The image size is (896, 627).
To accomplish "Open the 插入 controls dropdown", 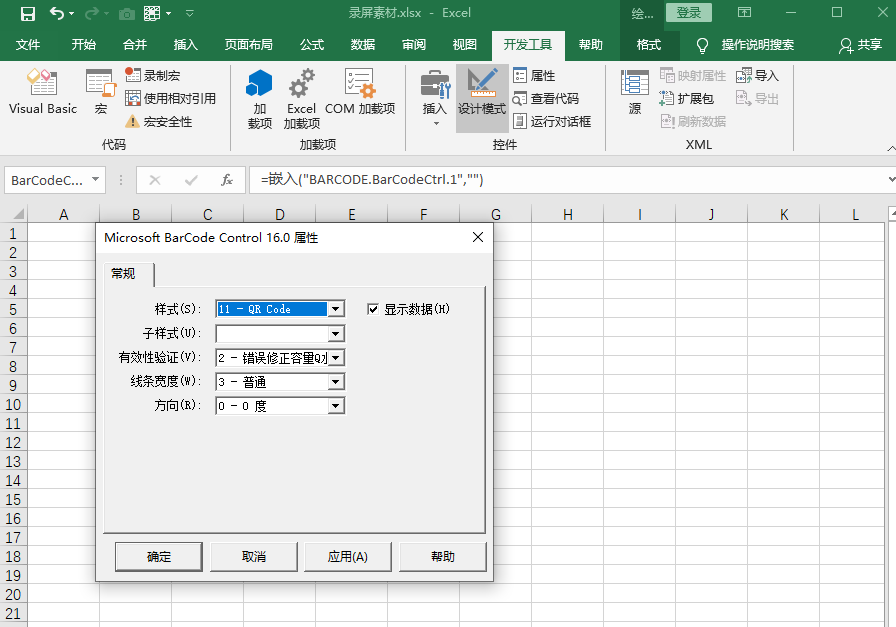I will click(435, 98).
